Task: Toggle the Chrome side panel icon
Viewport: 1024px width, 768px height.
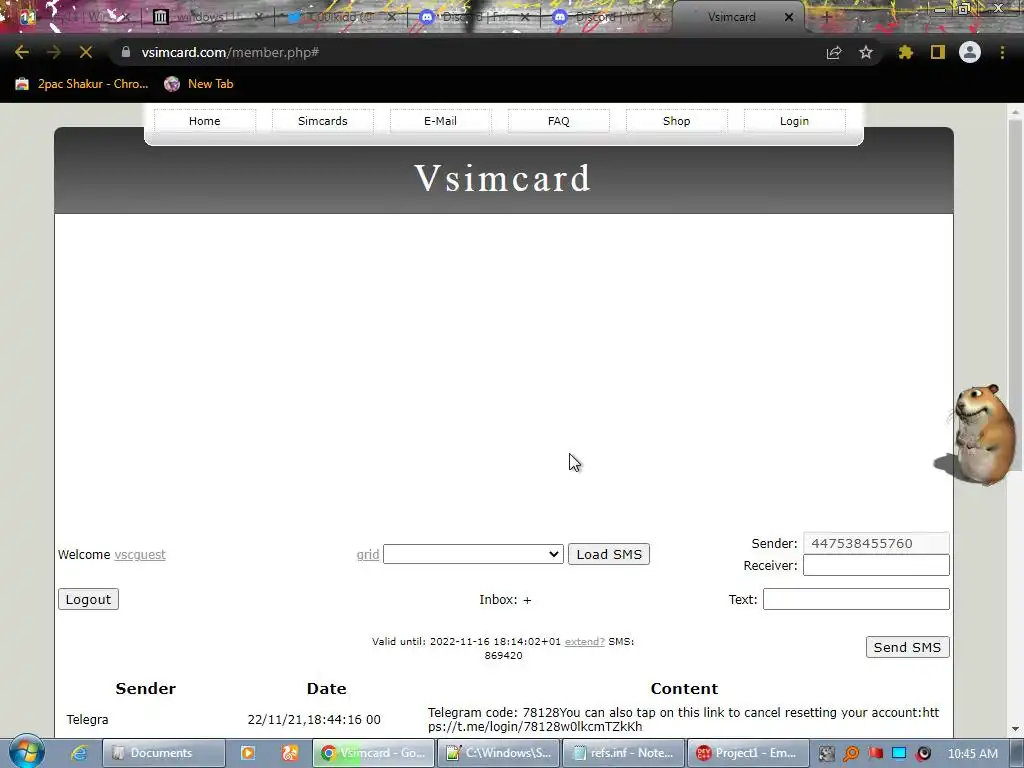Action: point(938,52)
